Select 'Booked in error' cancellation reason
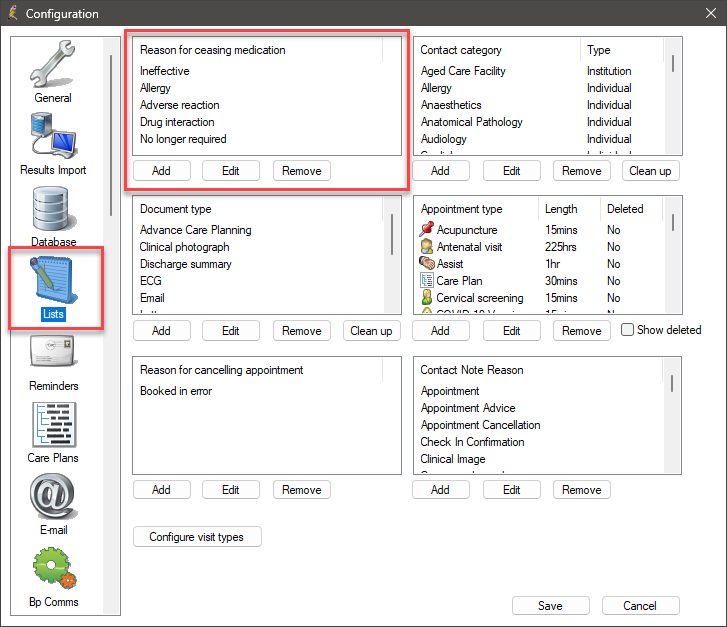727x627 pixels. click(176, 391)
